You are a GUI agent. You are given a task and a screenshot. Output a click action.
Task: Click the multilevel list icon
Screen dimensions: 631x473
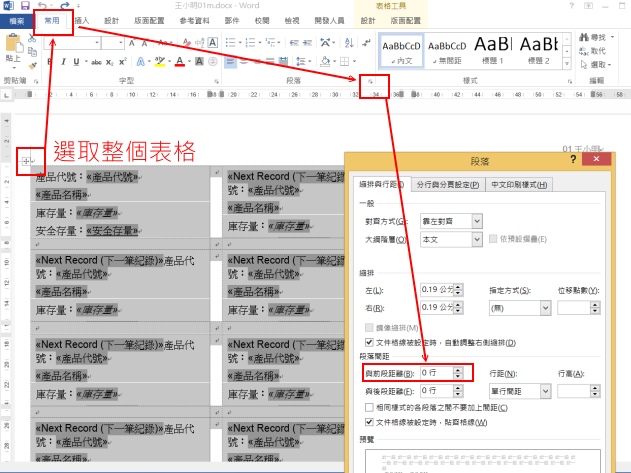(270, 42)
